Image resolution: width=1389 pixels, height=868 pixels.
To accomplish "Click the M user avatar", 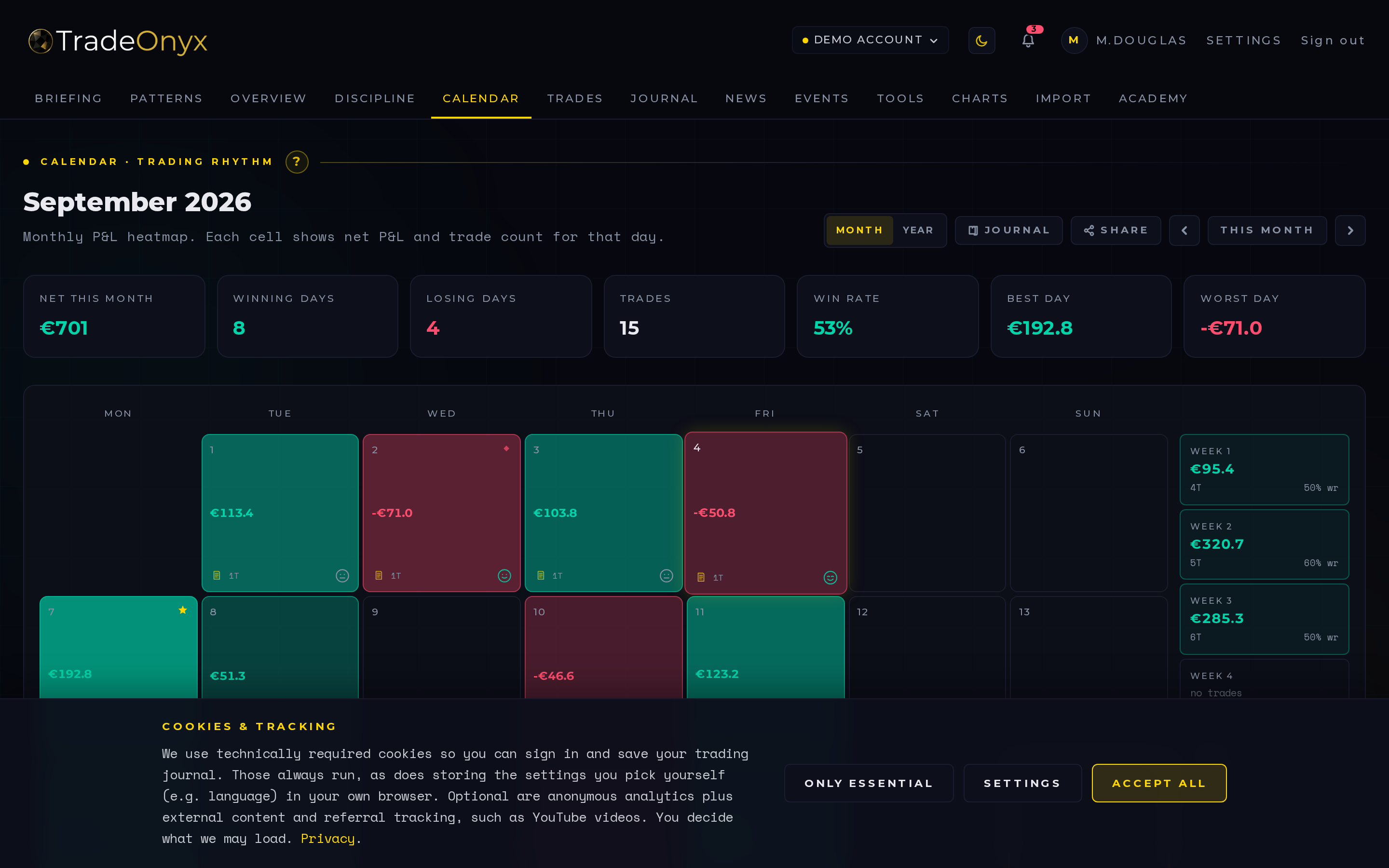I will pos(1073,40).
